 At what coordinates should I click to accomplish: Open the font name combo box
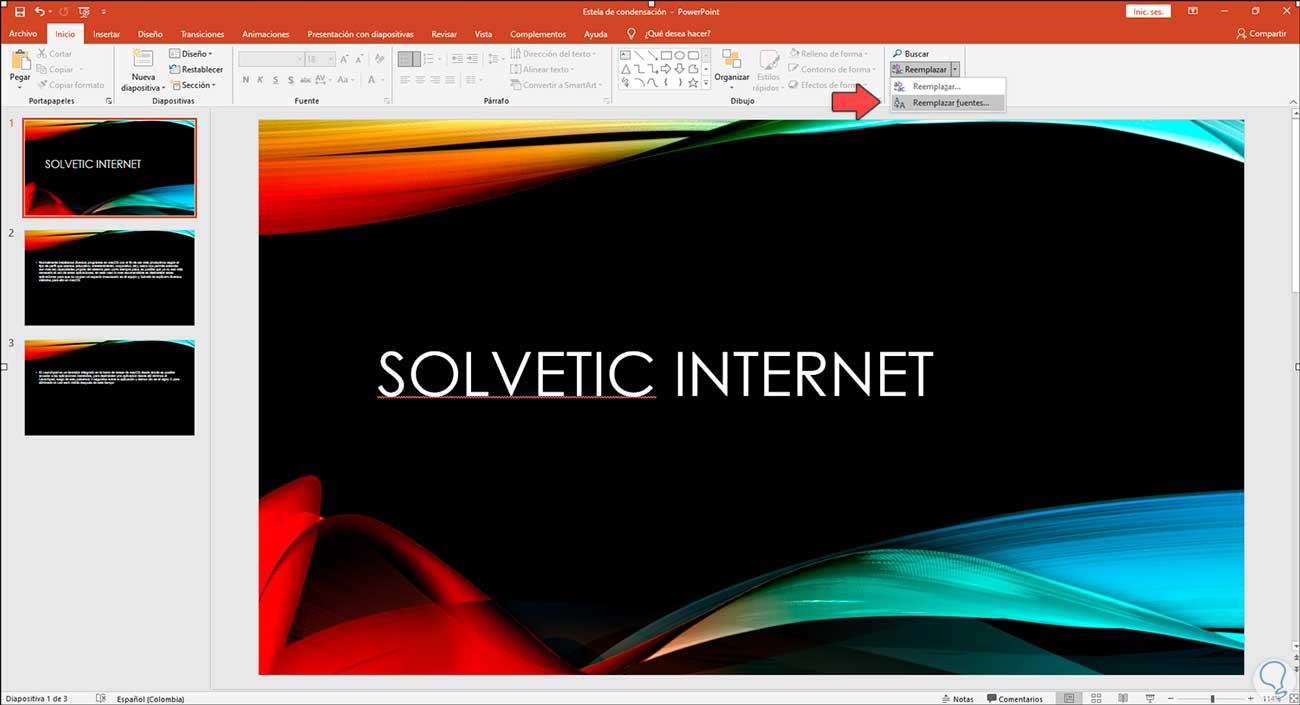click(x=270, y=59)
